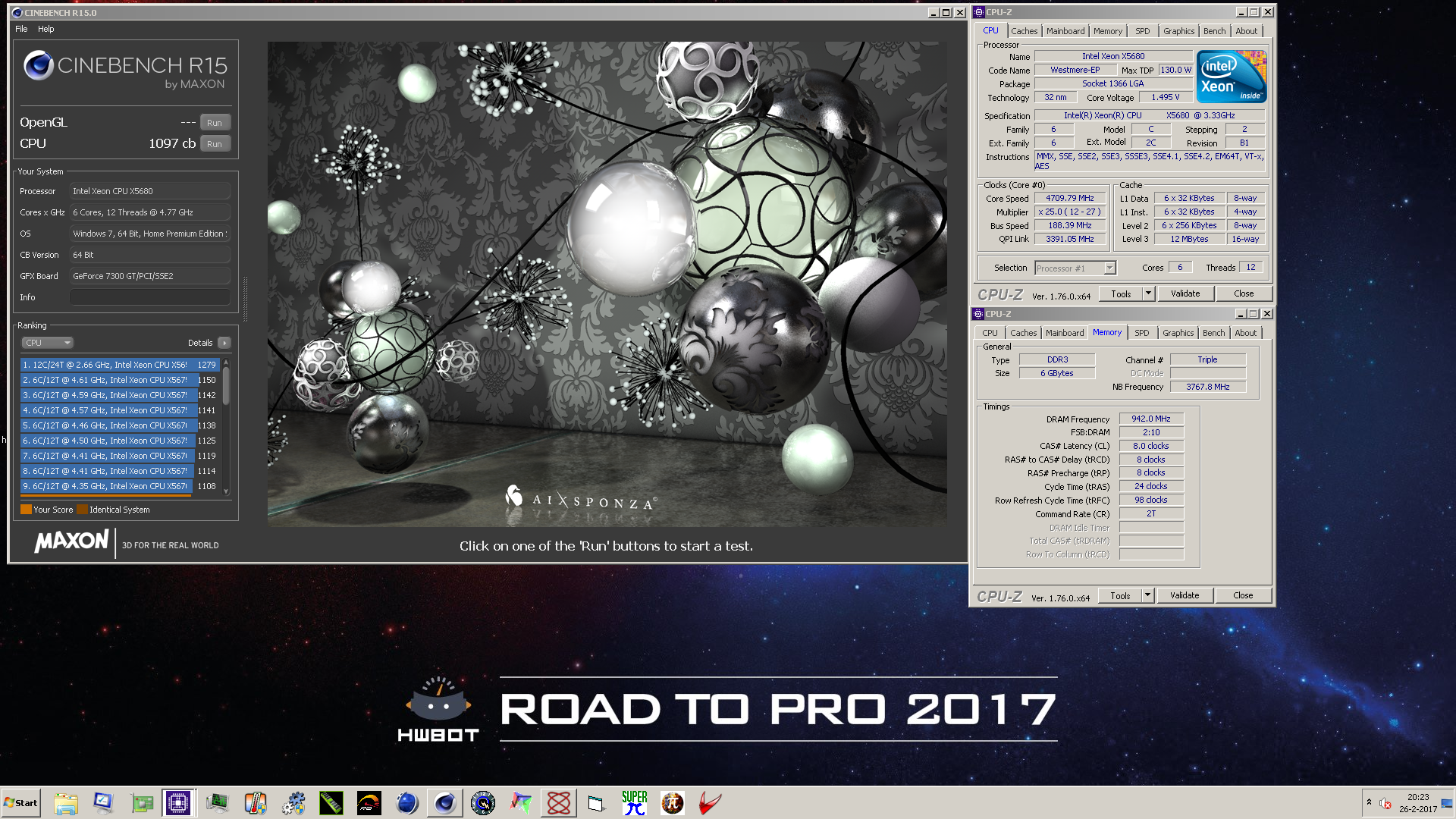This screenshot has width=1456, height=819.
Task: Open the dark clock-dial taskbar icon
Action: (x=483, y=803)
